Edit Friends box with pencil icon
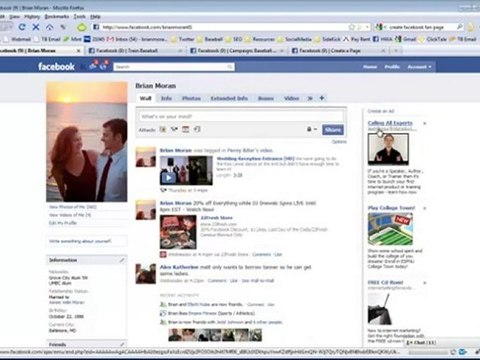This screenshot has height=360, width=480. (122, 344)
